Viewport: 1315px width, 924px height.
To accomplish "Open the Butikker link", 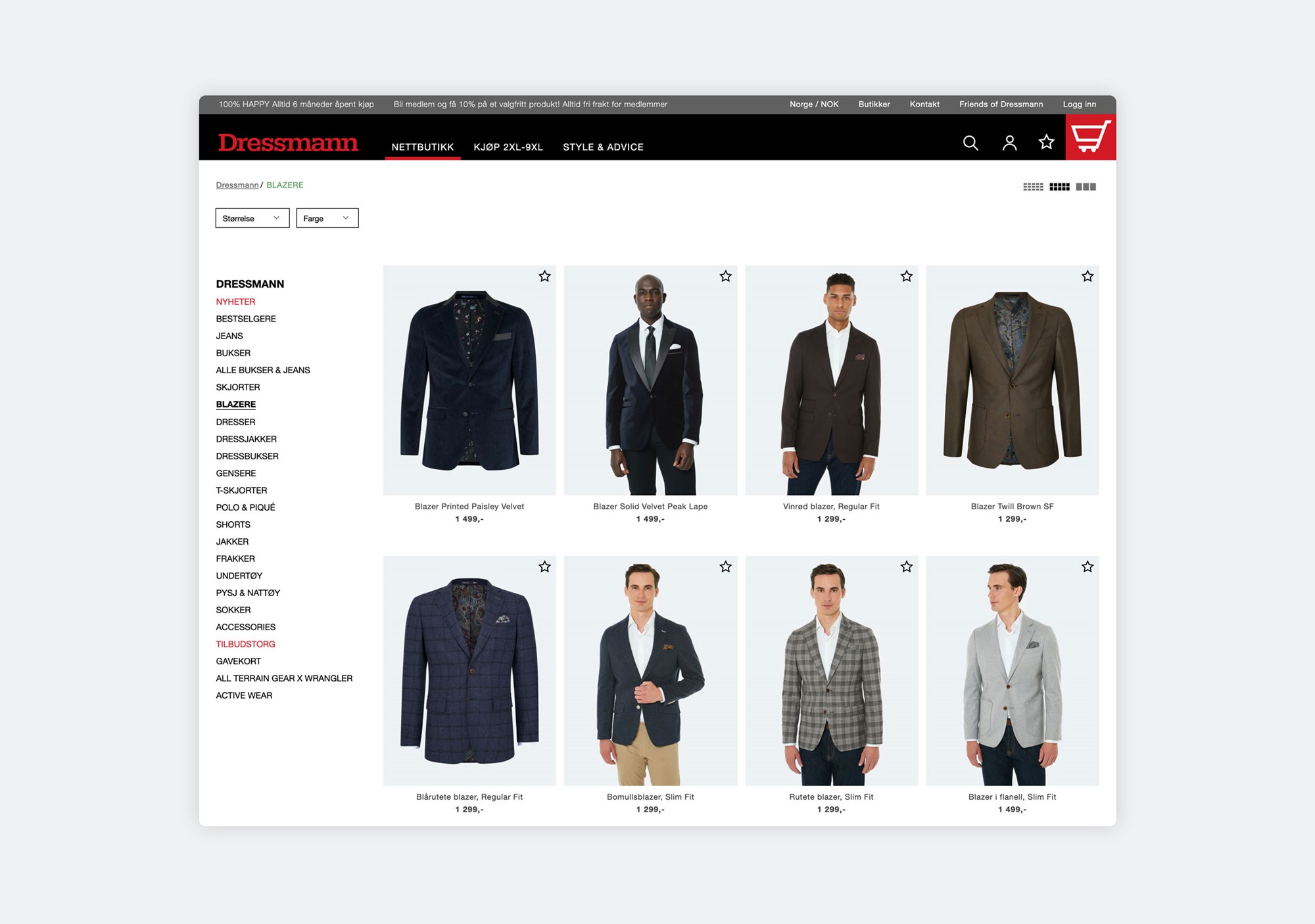I will pyautogui.click(x=874, y=104).
